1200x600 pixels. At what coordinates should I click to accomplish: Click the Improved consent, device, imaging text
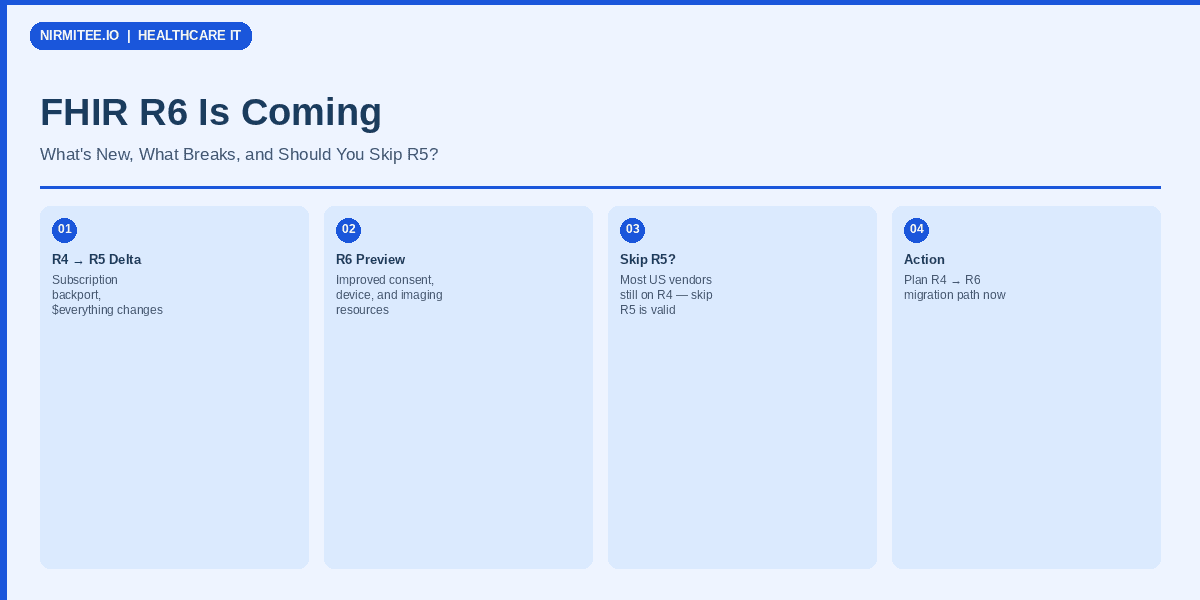point(389,295)
